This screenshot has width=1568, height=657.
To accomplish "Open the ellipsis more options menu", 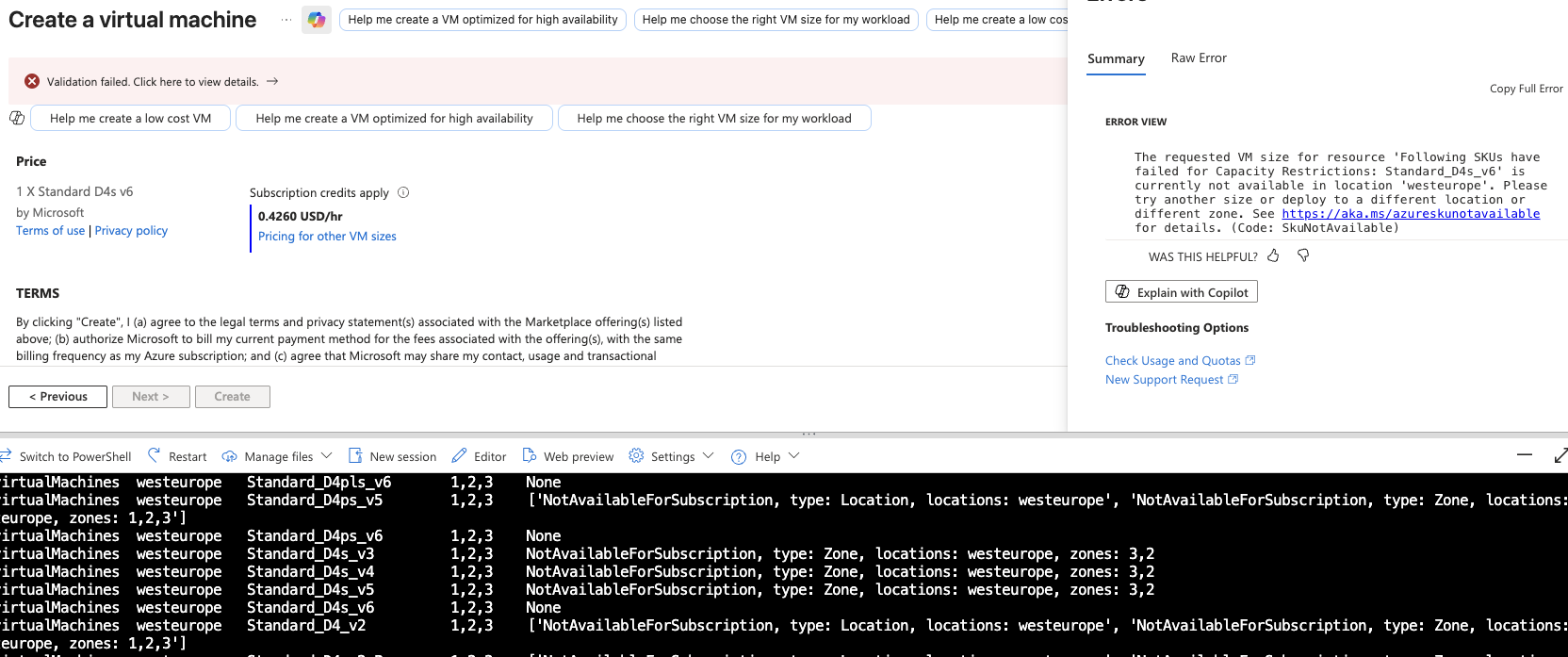I will point(286,20).
